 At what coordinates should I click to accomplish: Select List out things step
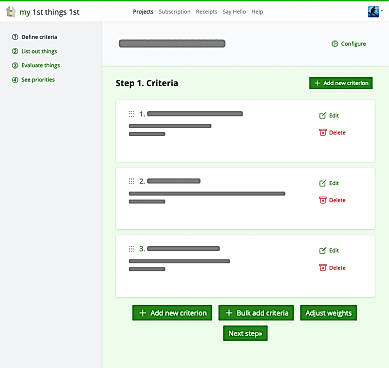coord(35,51)
